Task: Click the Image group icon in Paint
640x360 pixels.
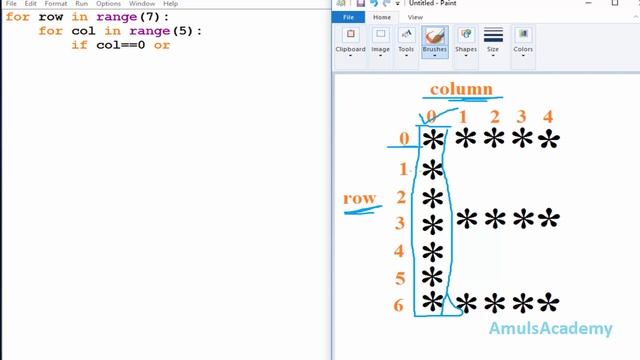Action: (x=380, y=34)
